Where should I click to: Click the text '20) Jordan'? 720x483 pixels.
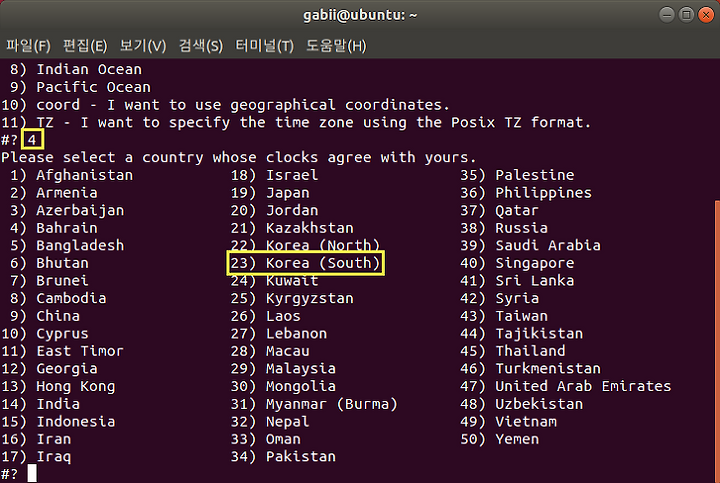(275, 210)
